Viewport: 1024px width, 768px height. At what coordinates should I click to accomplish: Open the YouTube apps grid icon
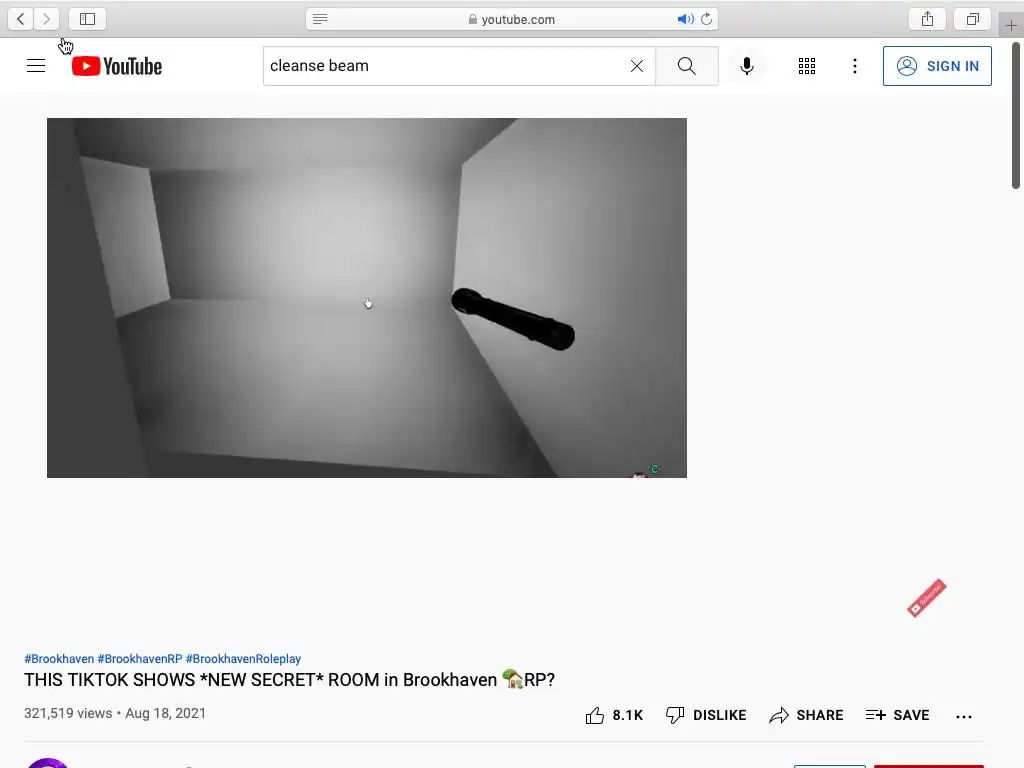pos(807,66)
